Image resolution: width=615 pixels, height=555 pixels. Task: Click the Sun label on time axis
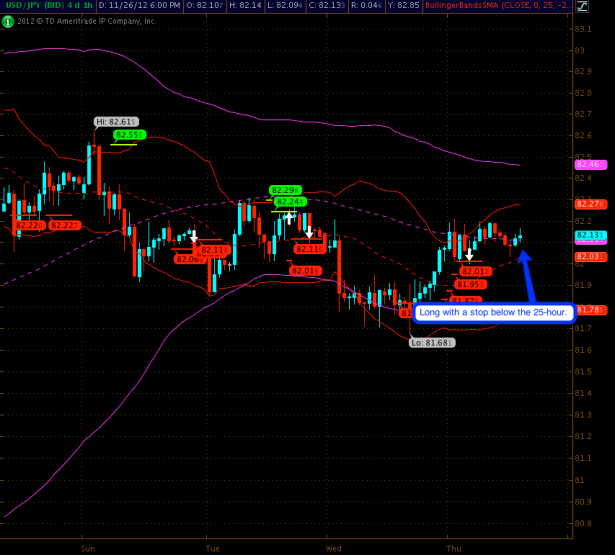(x=88, y=548)
